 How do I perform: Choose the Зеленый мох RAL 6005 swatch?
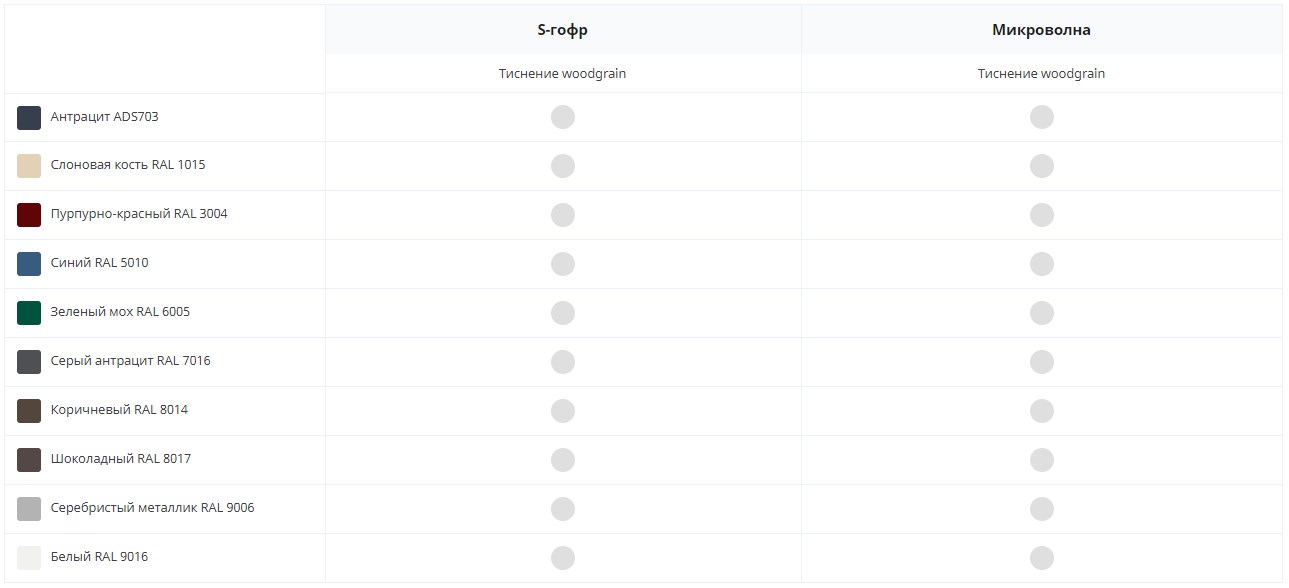(x=29, y=313)
